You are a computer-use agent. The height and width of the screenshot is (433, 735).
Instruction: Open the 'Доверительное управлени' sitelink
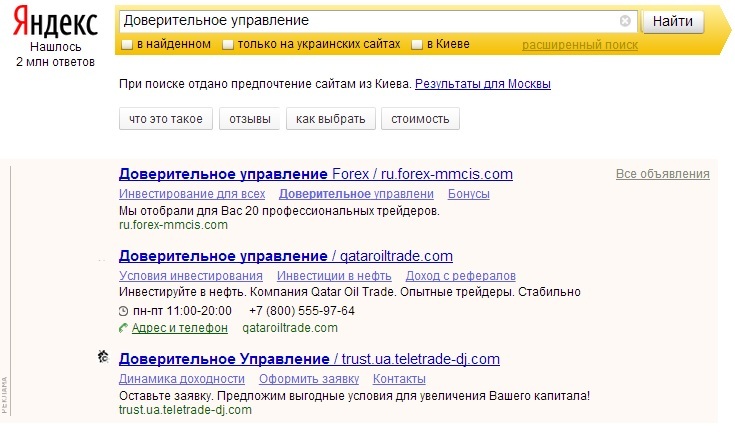pos(356,194)
